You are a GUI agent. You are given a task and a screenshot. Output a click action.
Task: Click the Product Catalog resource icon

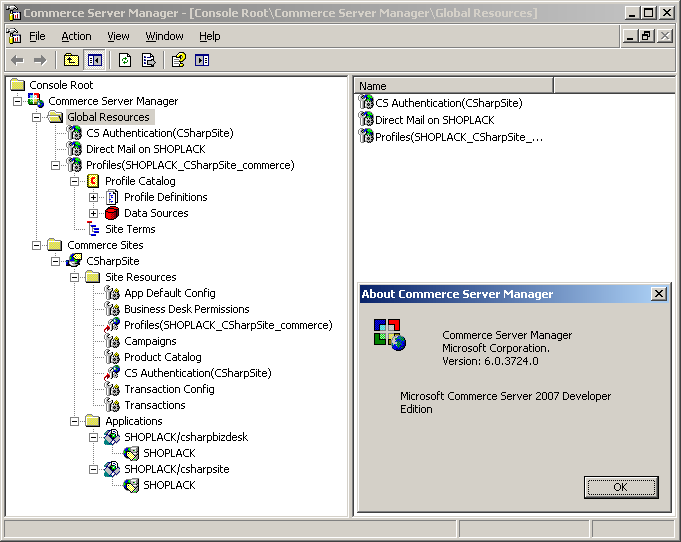[112, 357]
